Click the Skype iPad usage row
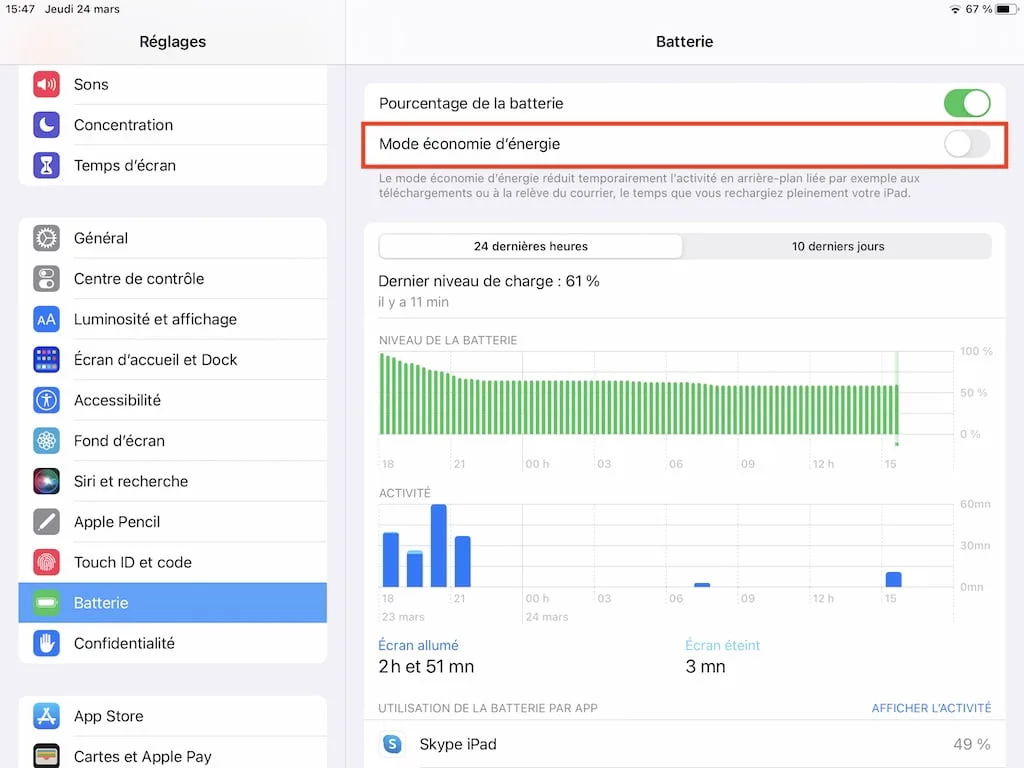Viewport: 1024px width, 768px height. click(x=650, y=744)
